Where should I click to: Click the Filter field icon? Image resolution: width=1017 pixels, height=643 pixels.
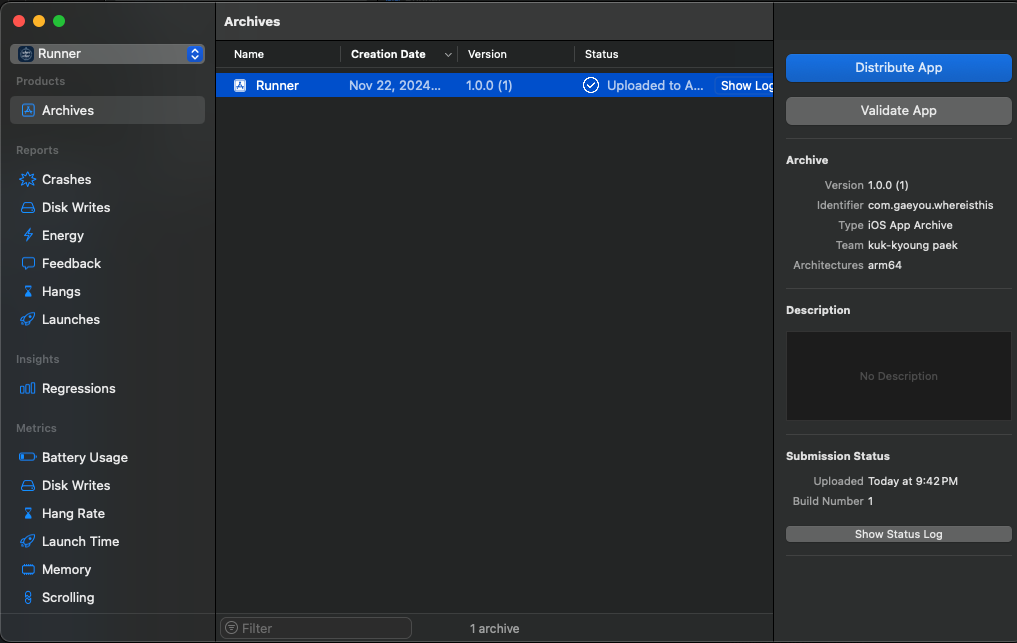(x=232, y=628)
